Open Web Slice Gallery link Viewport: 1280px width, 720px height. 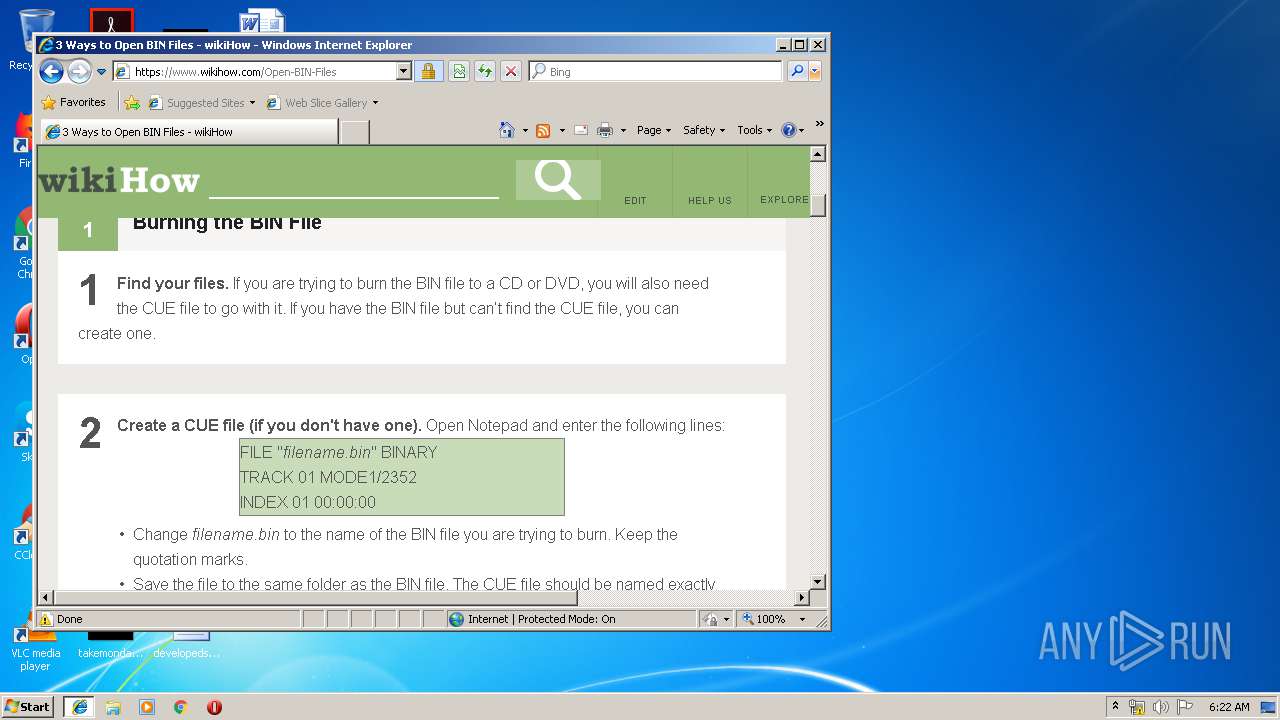click(x=318, y=102)
